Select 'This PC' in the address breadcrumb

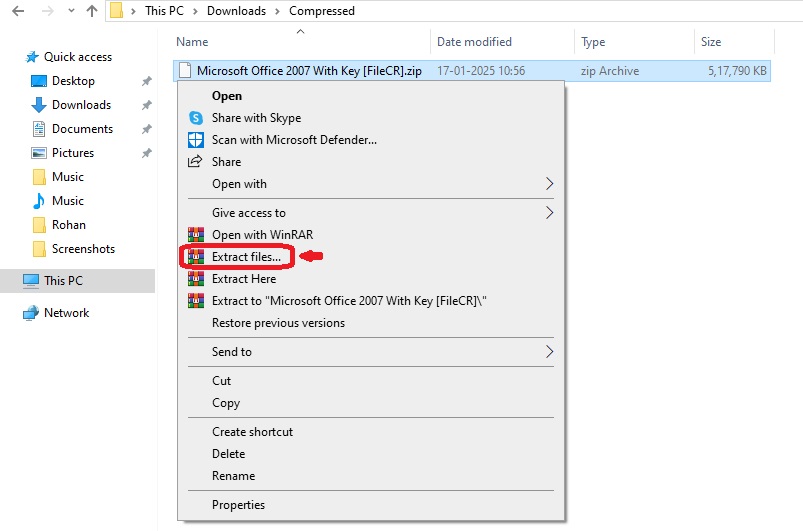coord(164,11)
